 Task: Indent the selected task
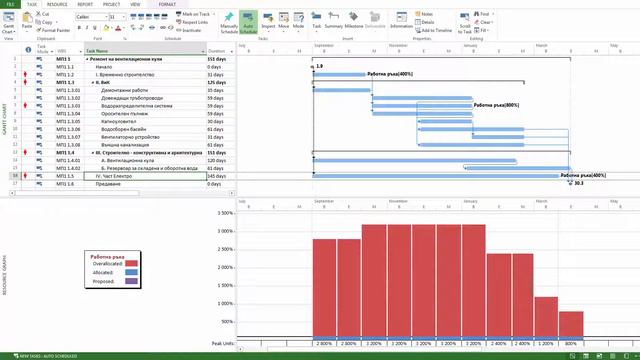click(x=141, y=28)
